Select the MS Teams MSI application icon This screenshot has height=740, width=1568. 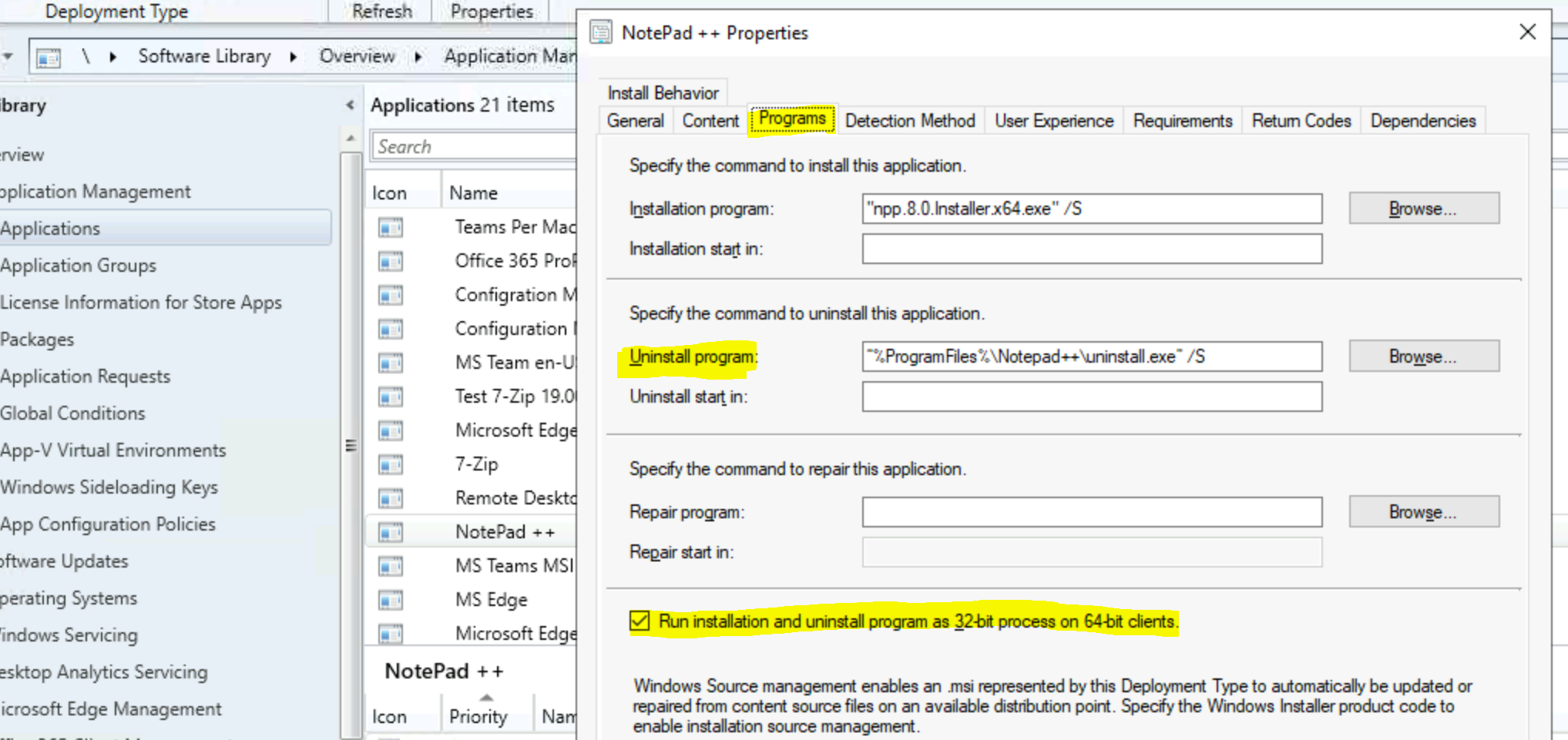(x=391, y=565)
